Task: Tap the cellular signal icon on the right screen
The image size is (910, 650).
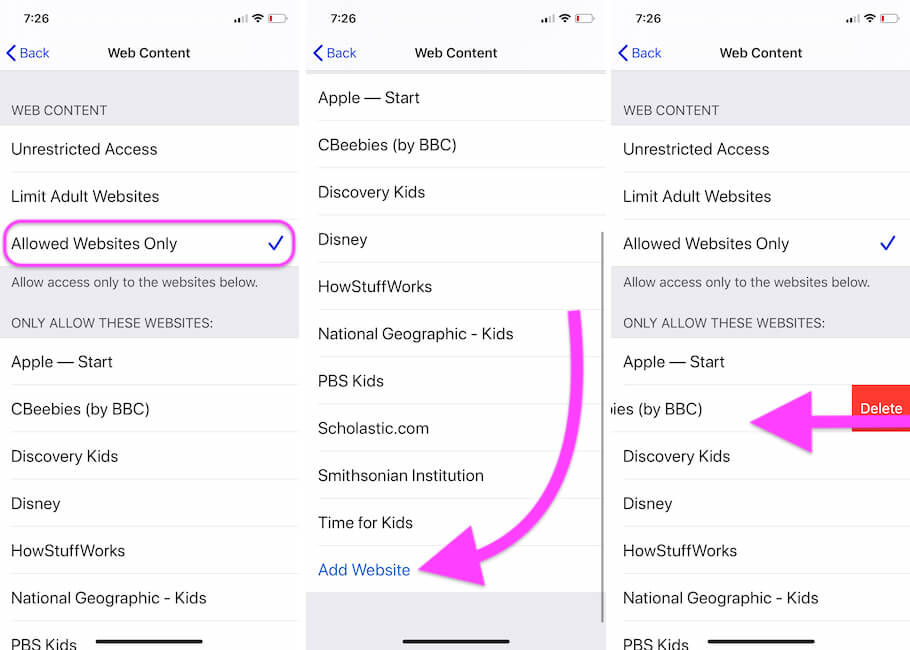Action: point(853,19)
